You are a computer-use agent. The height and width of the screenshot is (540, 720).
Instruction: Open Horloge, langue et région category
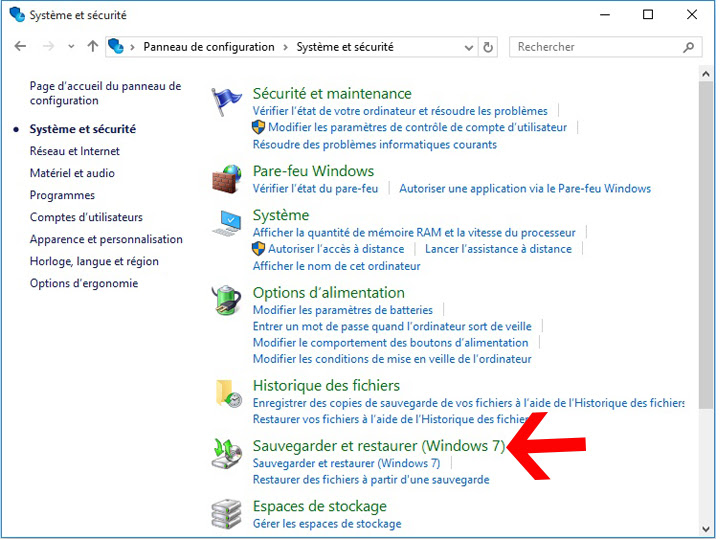point(94,261)
